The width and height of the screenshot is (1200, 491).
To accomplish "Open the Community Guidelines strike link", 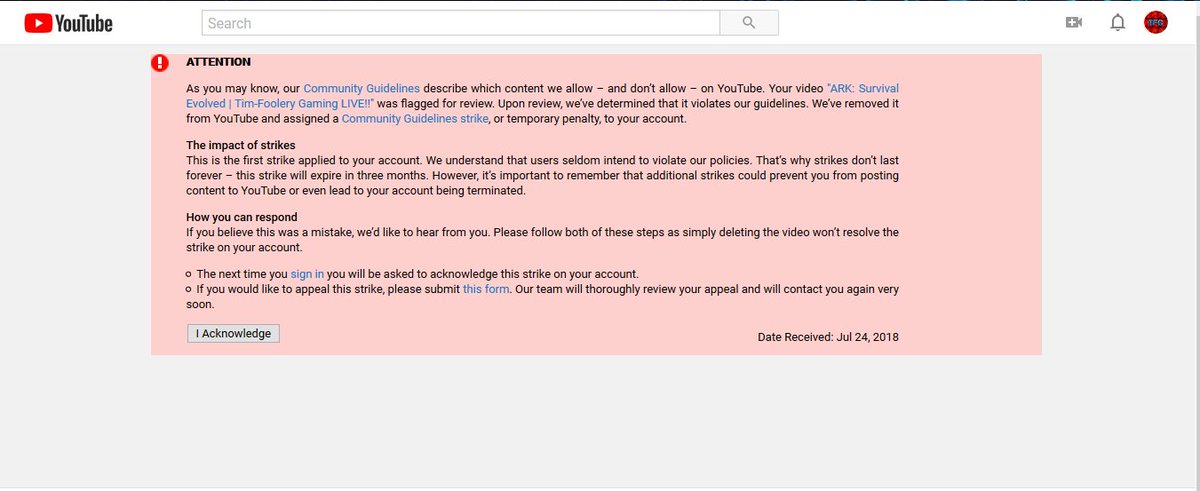I will pos(415,118).
